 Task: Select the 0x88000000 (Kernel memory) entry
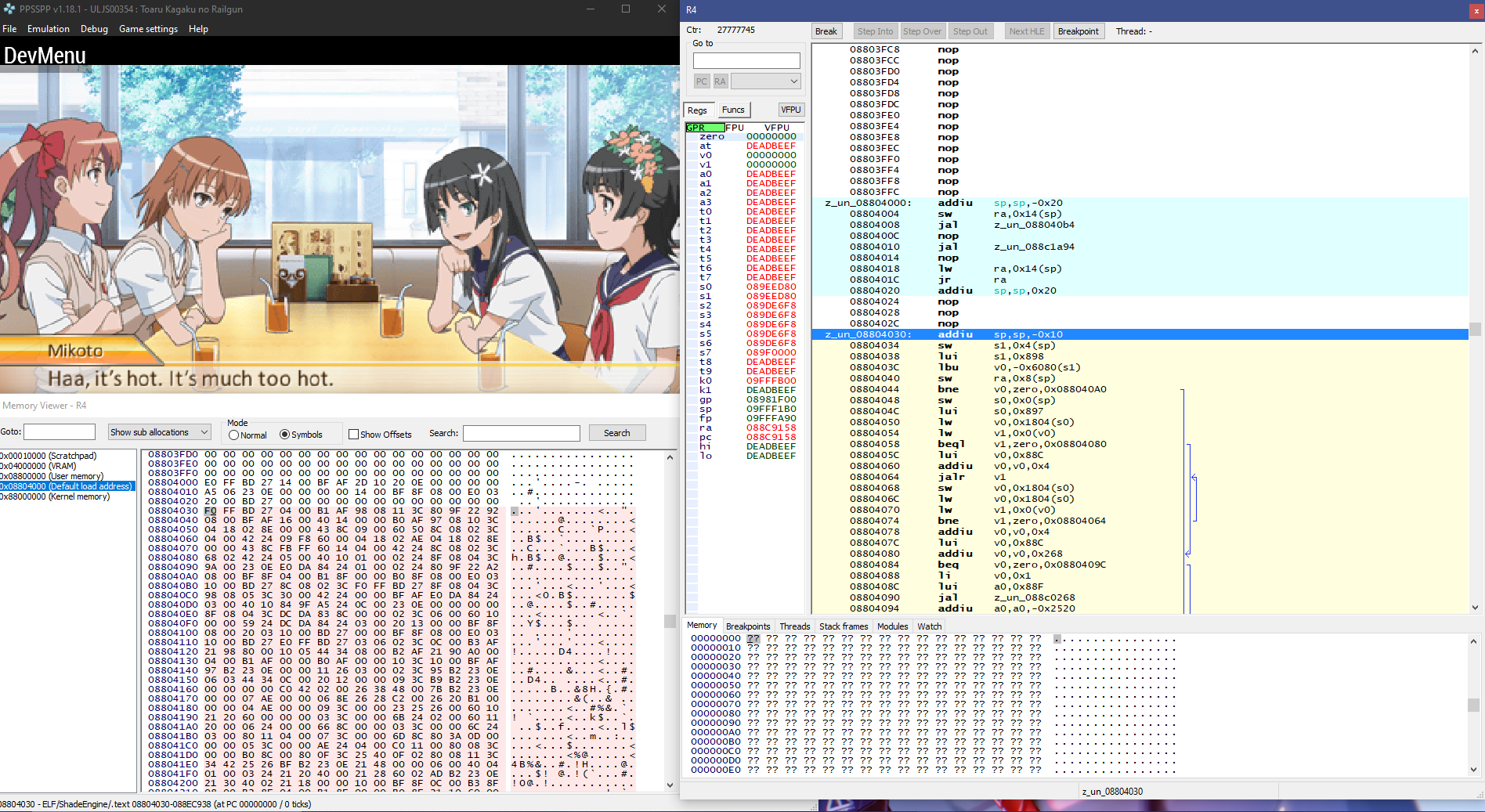point(55,496)
